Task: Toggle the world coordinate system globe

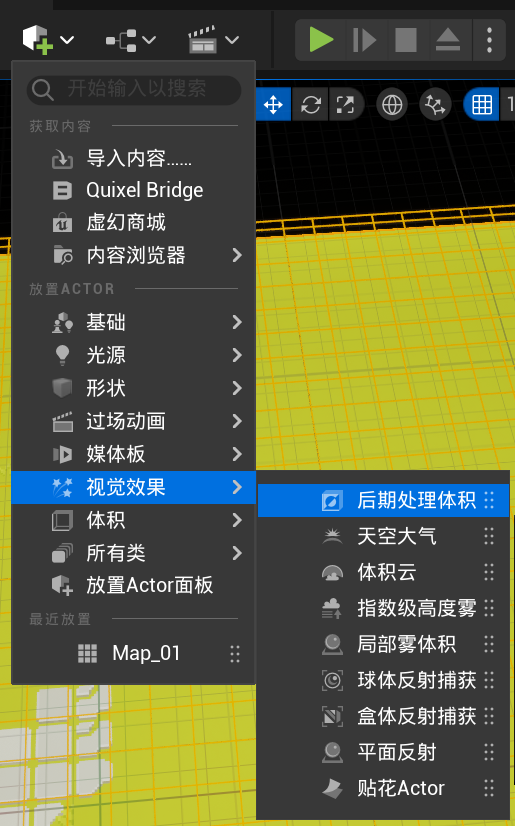Action: (392, 104)
